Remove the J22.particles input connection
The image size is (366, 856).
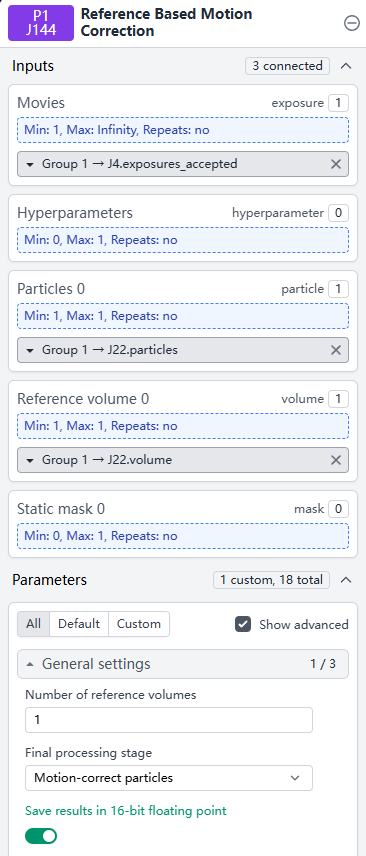(336, 350)
